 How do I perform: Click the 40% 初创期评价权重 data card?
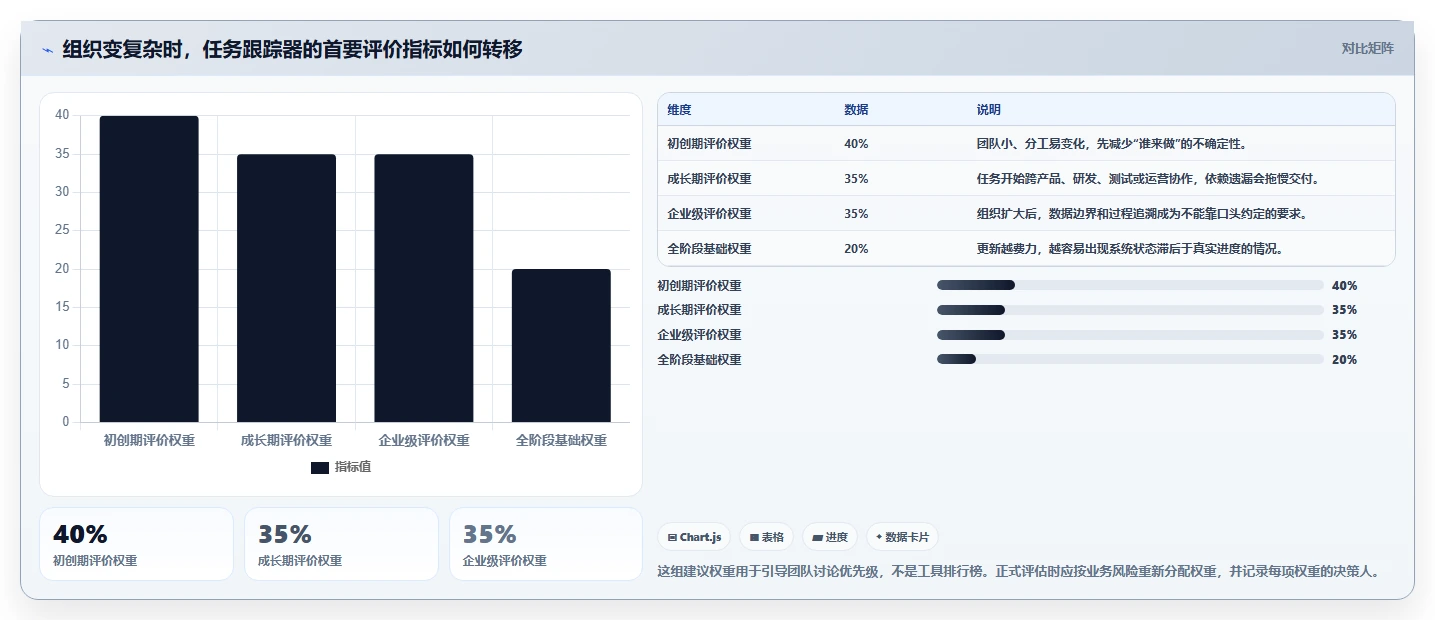(x=136, y=544)
